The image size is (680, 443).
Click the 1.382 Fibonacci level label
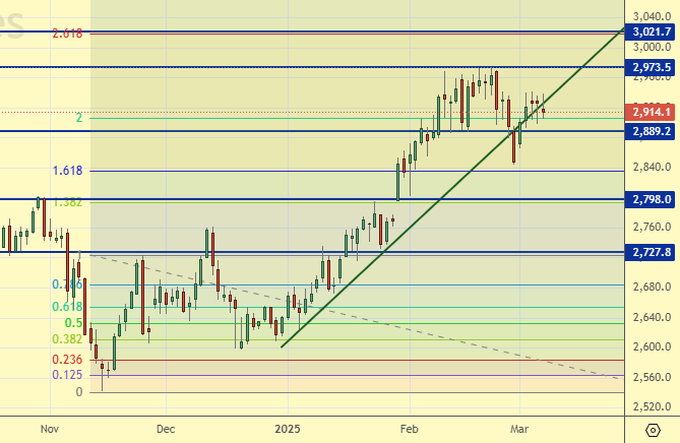[x=65, y=202]
